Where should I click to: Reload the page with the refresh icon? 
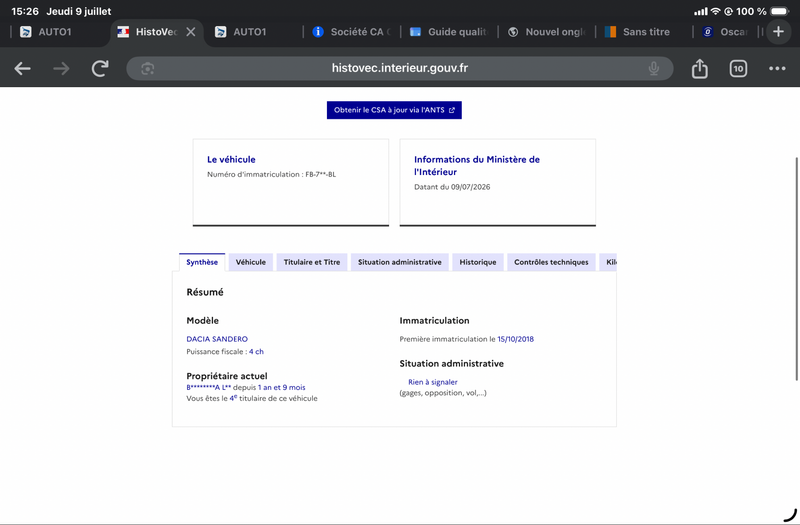[x=100, y=68]
